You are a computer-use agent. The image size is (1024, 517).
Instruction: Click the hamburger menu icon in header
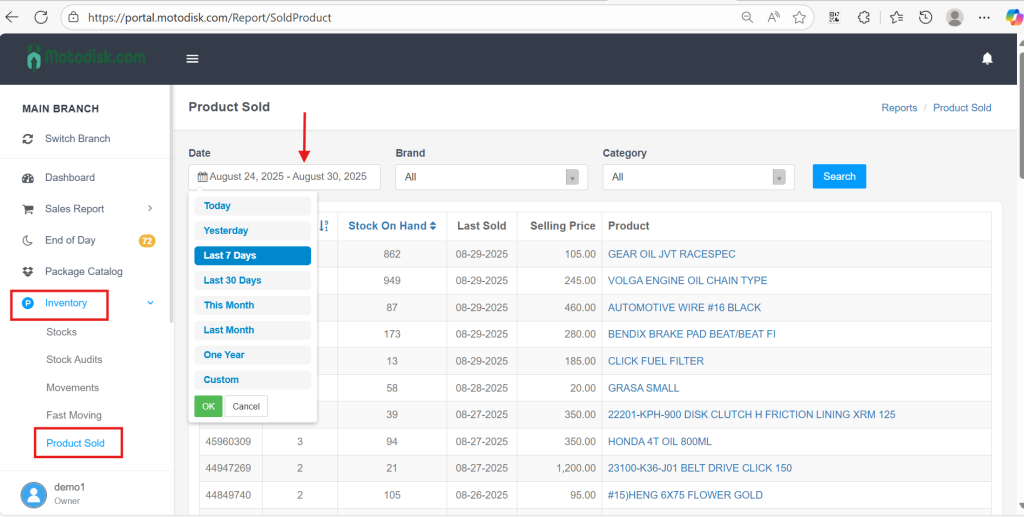(193, 59)
